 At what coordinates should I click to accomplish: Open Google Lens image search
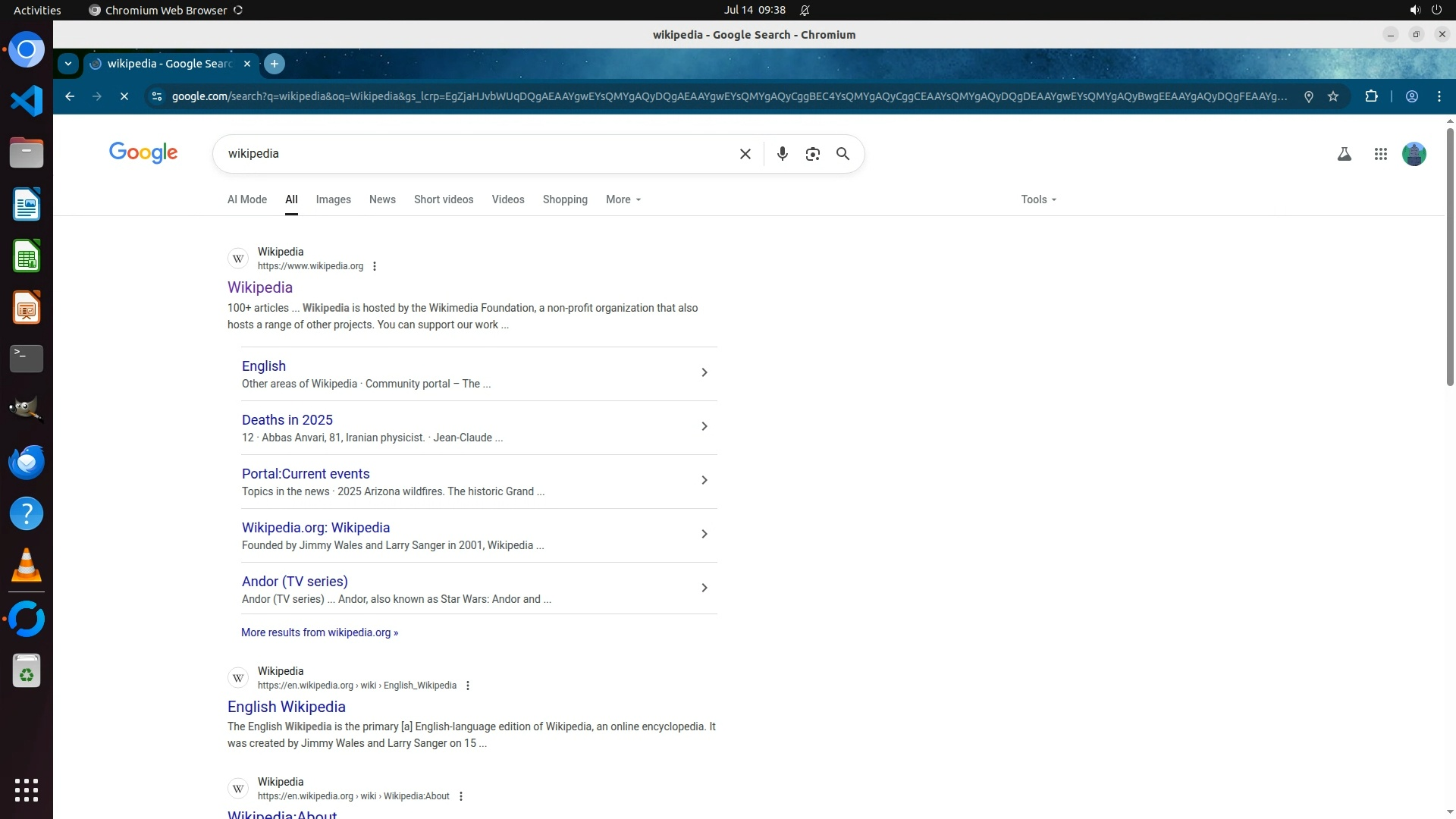coord(812,154)
